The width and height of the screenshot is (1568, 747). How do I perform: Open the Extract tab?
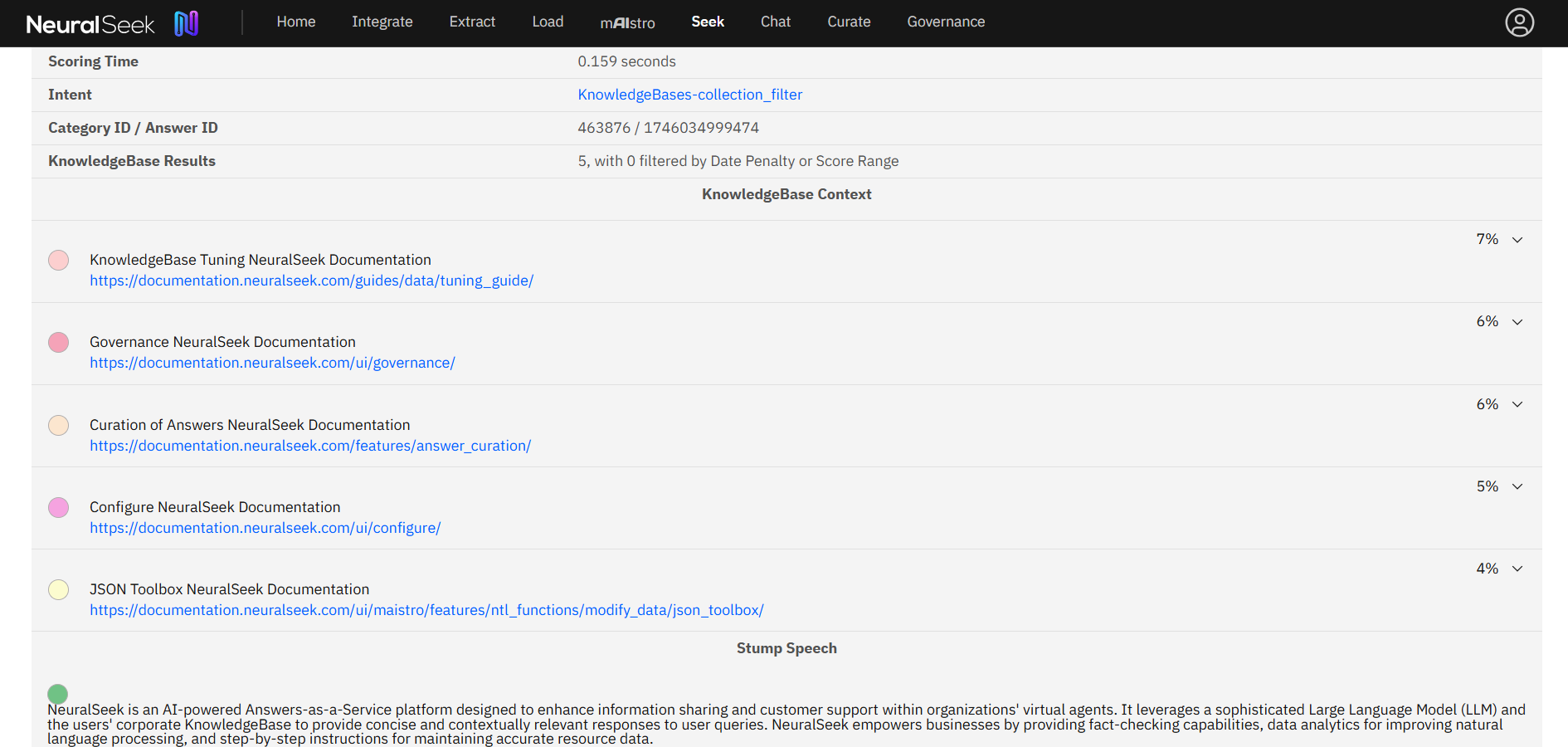pyautogui.click(x=472, y=22)
